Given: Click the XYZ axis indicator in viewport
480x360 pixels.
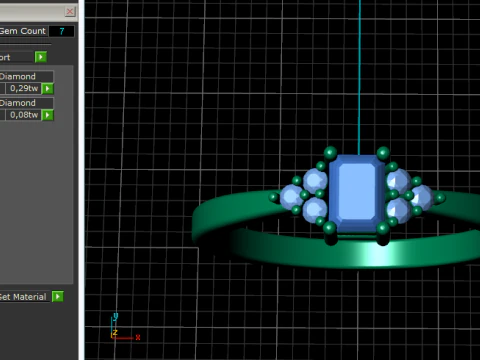Looking at the screenshot, I should point(124,328).
